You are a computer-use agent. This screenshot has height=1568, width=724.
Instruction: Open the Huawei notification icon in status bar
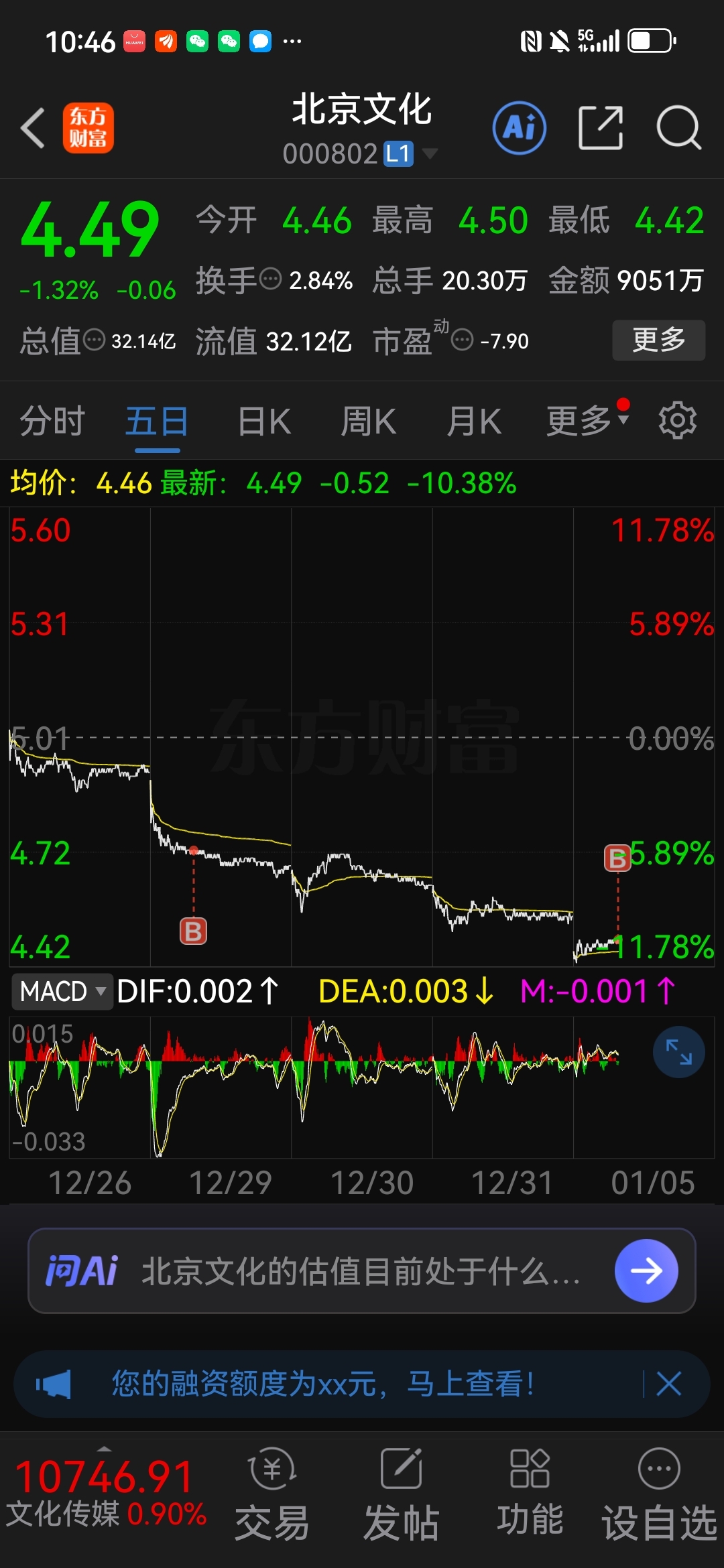click(134, 41)
